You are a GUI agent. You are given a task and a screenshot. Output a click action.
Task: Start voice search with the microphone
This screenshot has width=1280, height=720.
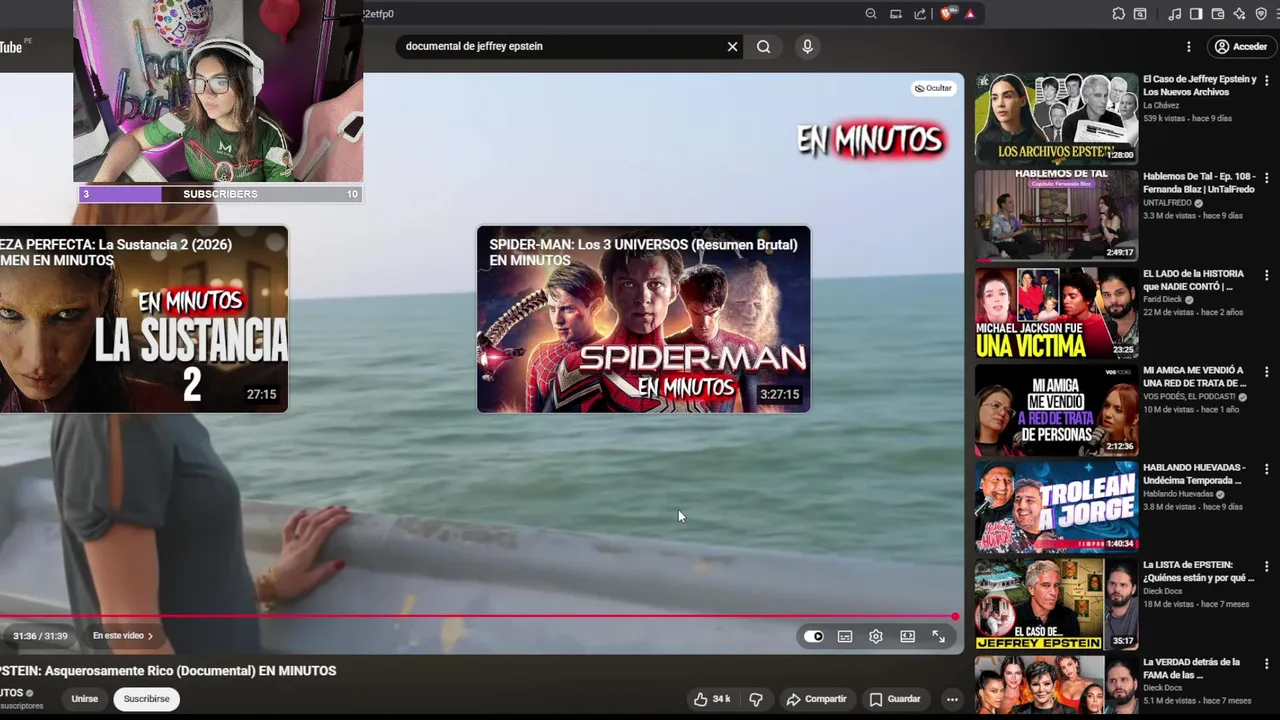coord(807,47)
